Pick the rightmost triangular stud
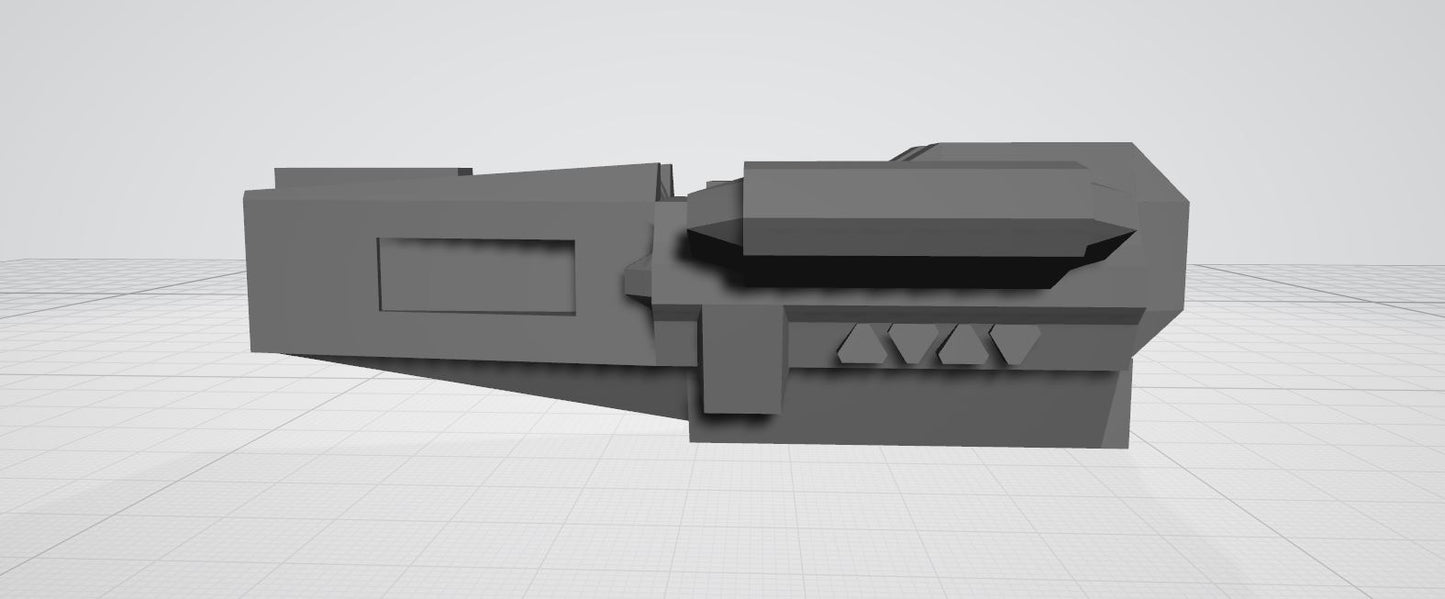 click(1014, 345)
